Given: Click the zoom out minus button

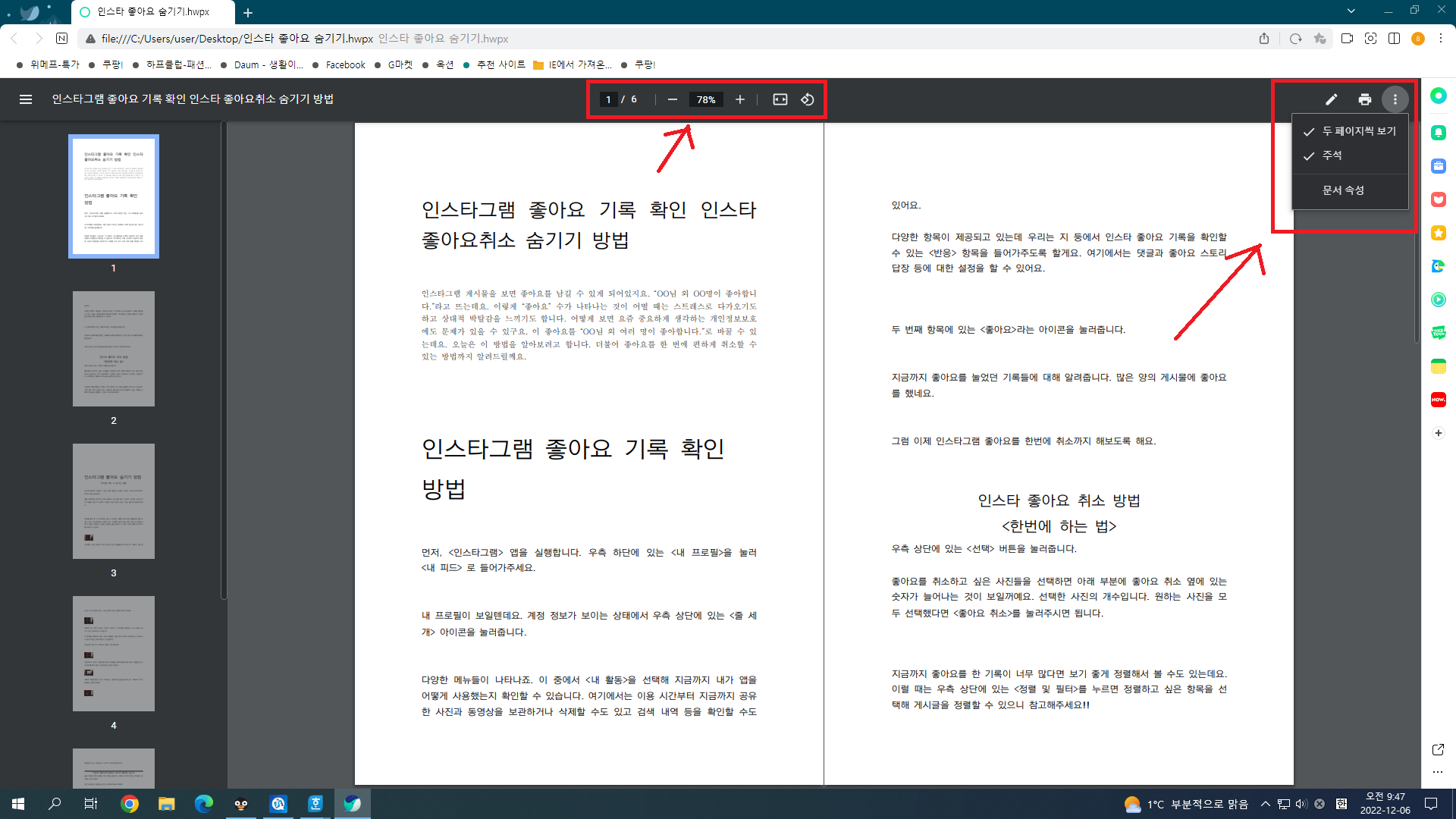Looking at the screenshot, I should click(x=672, y=99).
